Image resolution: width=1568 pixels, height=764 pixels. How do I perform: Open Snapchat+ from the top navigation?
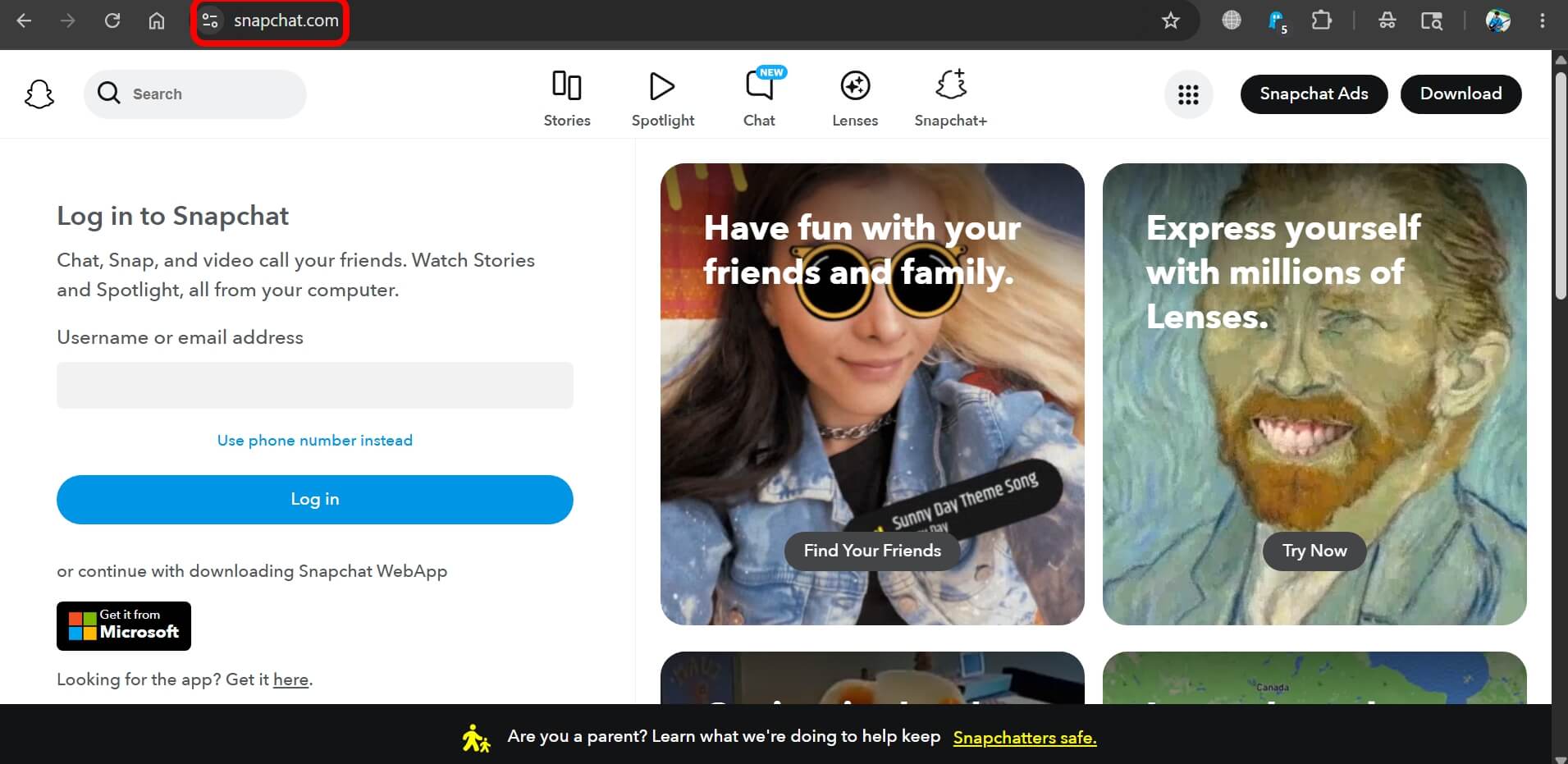tap(951, 98)
